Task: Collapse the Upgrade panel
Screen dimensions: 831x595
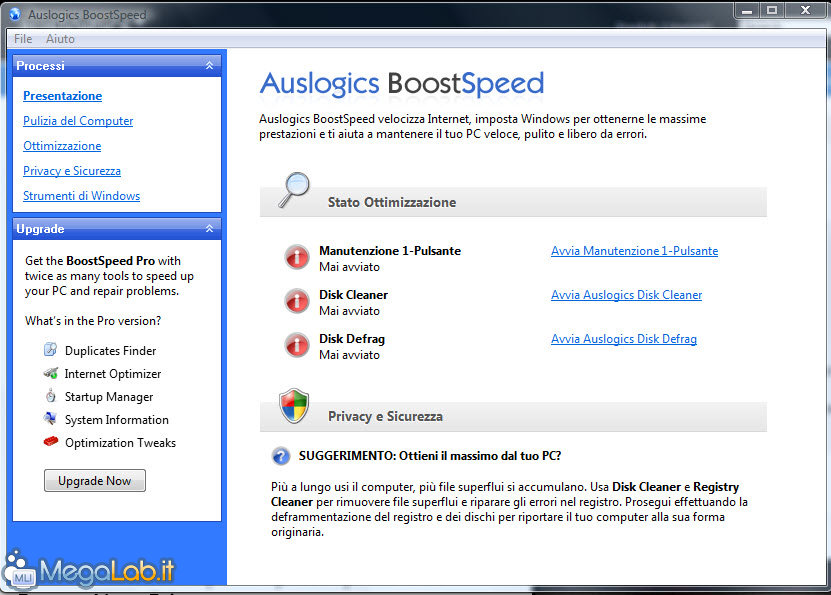Action: (209, 228)
